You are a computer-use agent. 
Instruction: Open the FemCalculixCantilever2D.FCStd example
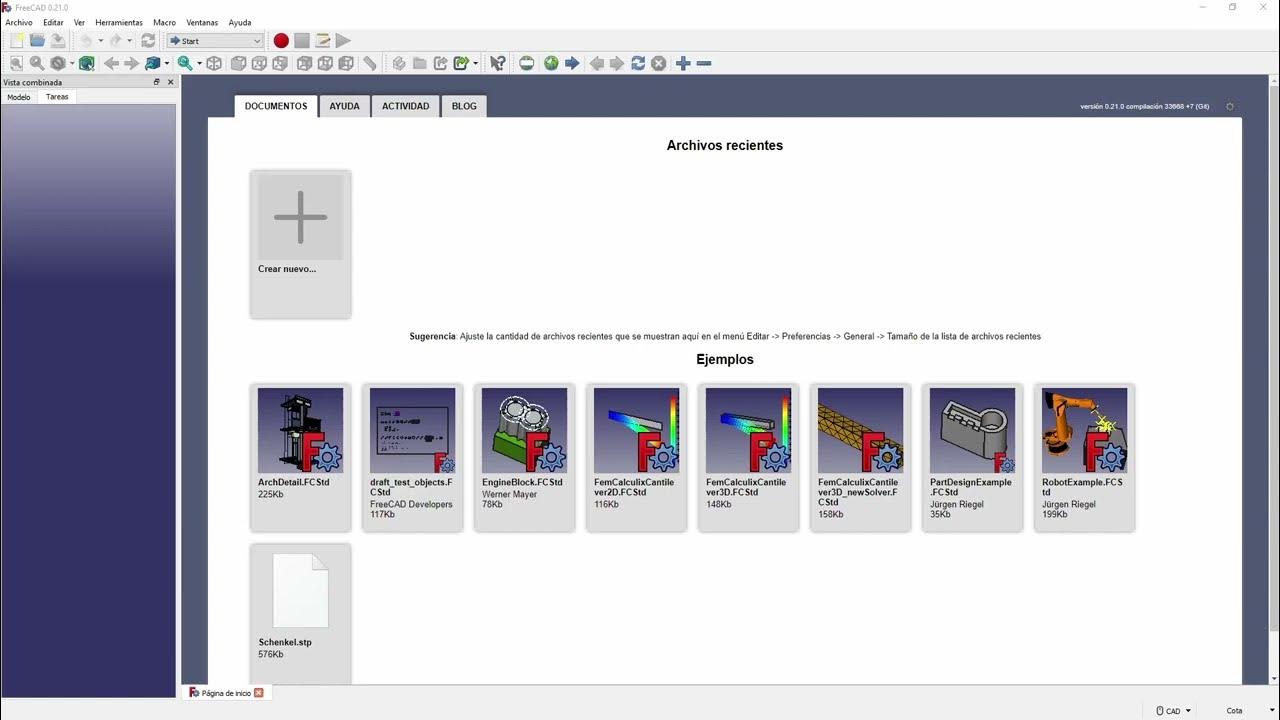[x=636, y=456]
